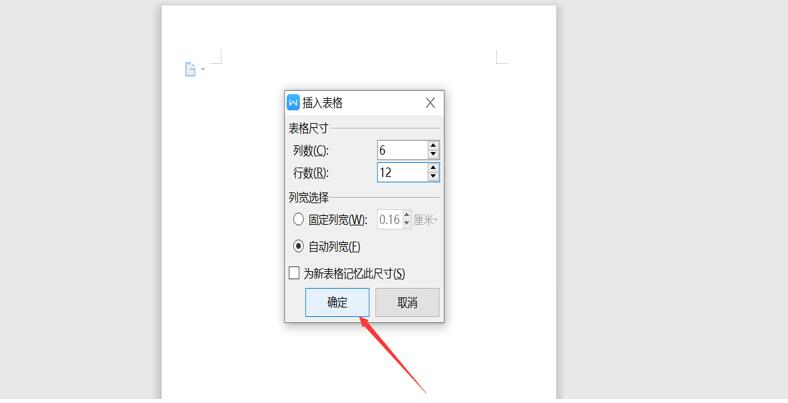Click the 行数 input field showing 12
Image resolution: width=788 pixels, height=403 pixels.
click(x=402, y=172)
